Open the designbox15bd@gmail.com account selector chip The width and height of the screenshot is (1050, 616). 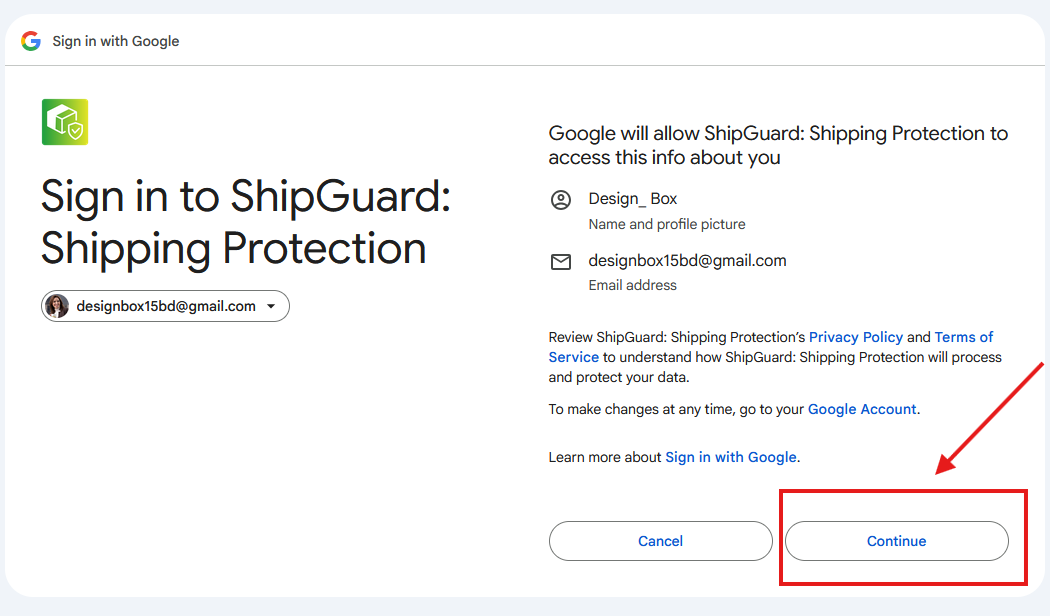[165, 306]
